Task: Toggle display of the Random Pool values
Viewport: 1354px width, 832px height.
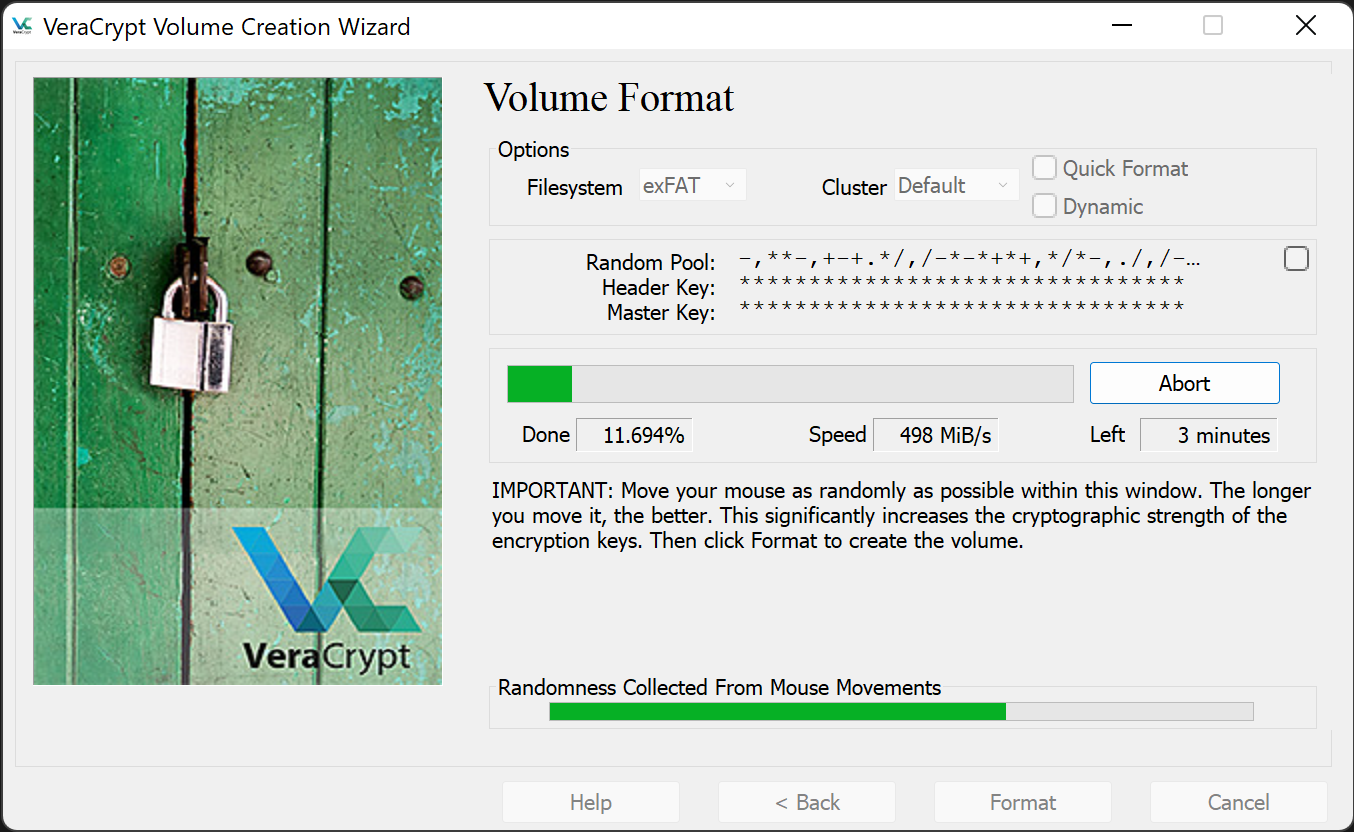Action: tap(1296, 258)
